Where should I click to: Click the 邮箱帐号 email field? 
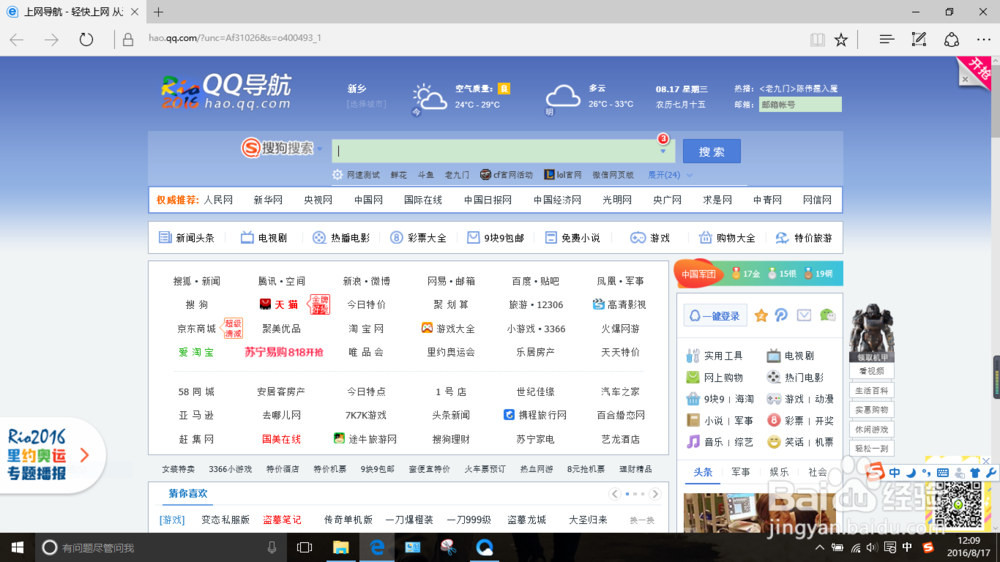(x=800, y=105)
